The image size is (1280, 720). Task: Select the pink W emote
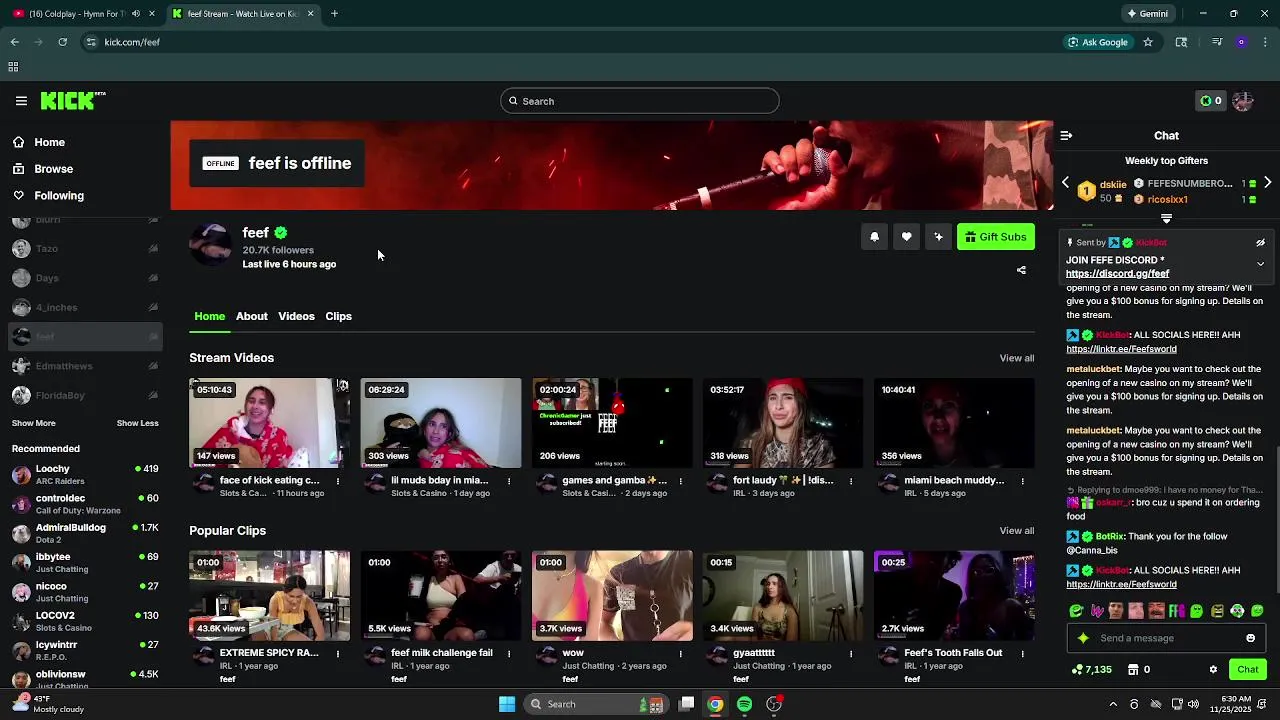1096,611
